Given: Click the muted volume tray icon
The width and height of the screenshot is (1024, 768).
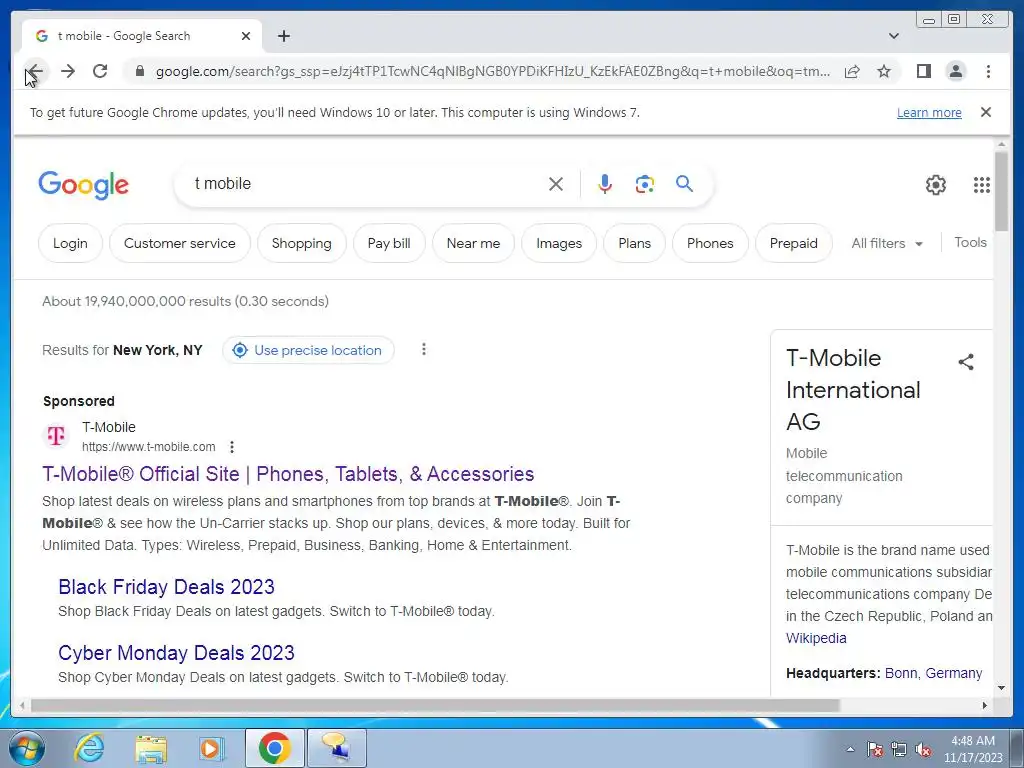Looking at the screenshot, I should (x=923, y=750).
